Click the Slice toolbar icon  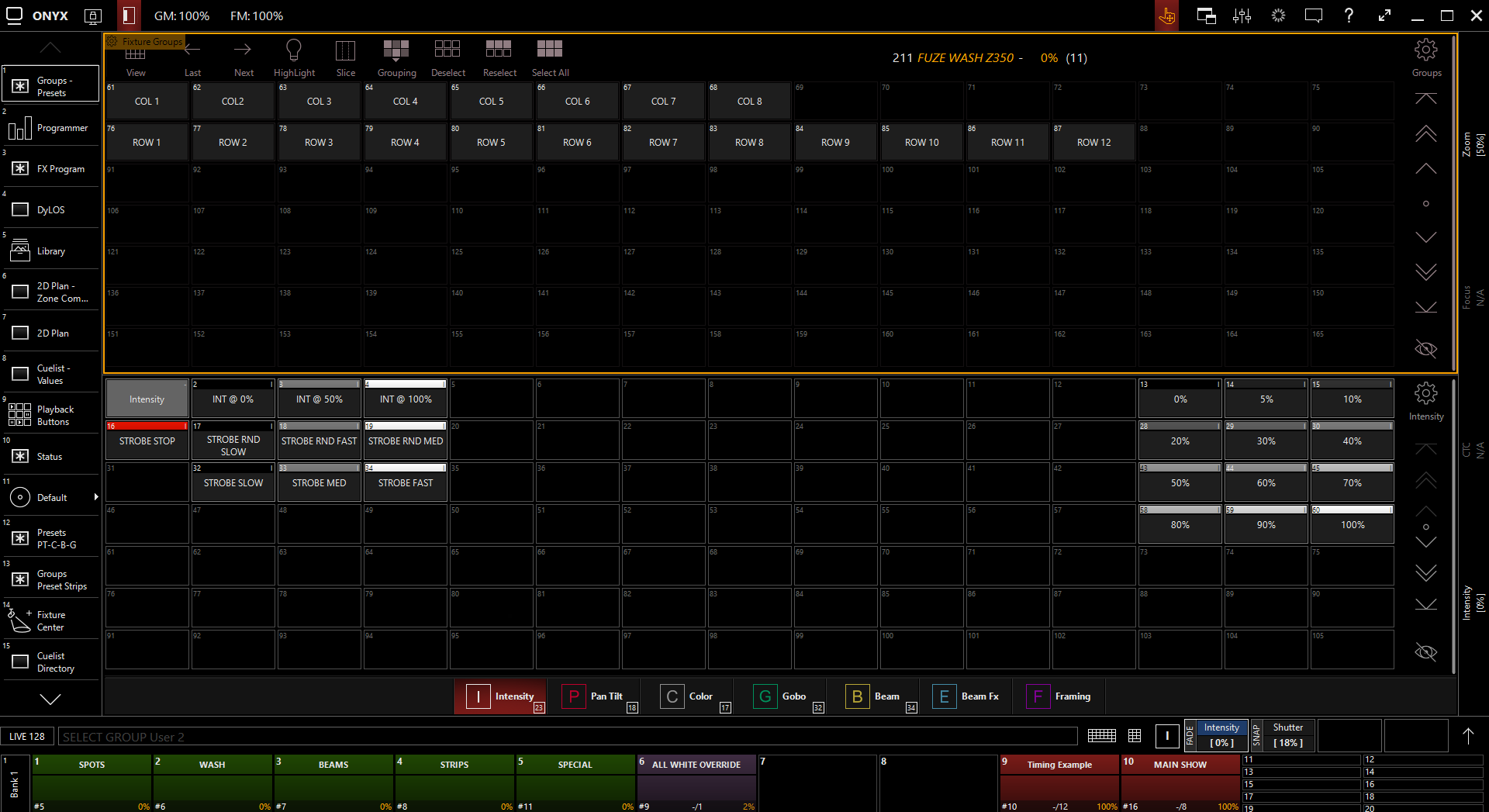click(x=345, y=51)
